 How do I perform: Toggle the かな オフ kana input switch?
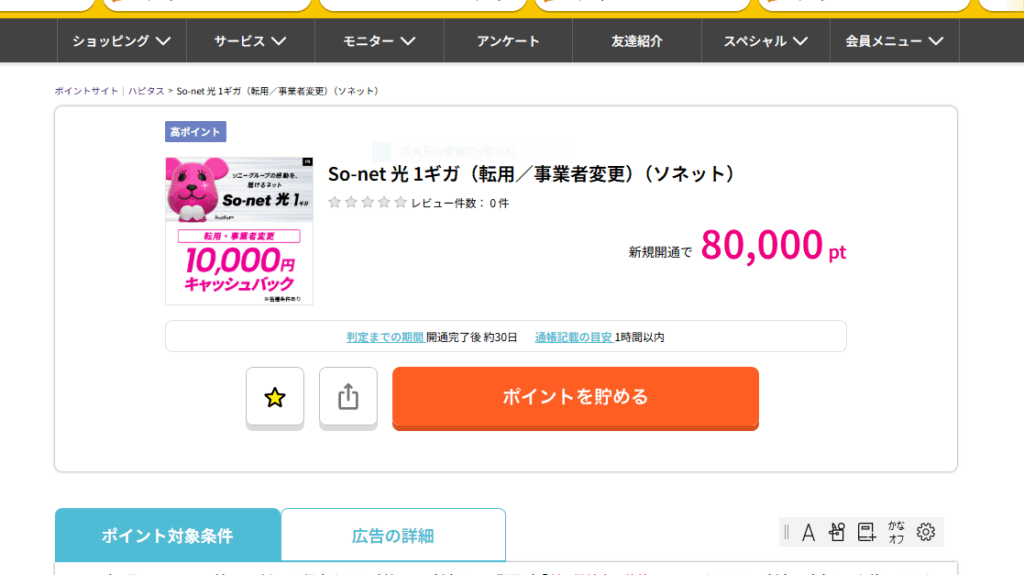pyautogui.click(x=896, y=532)
